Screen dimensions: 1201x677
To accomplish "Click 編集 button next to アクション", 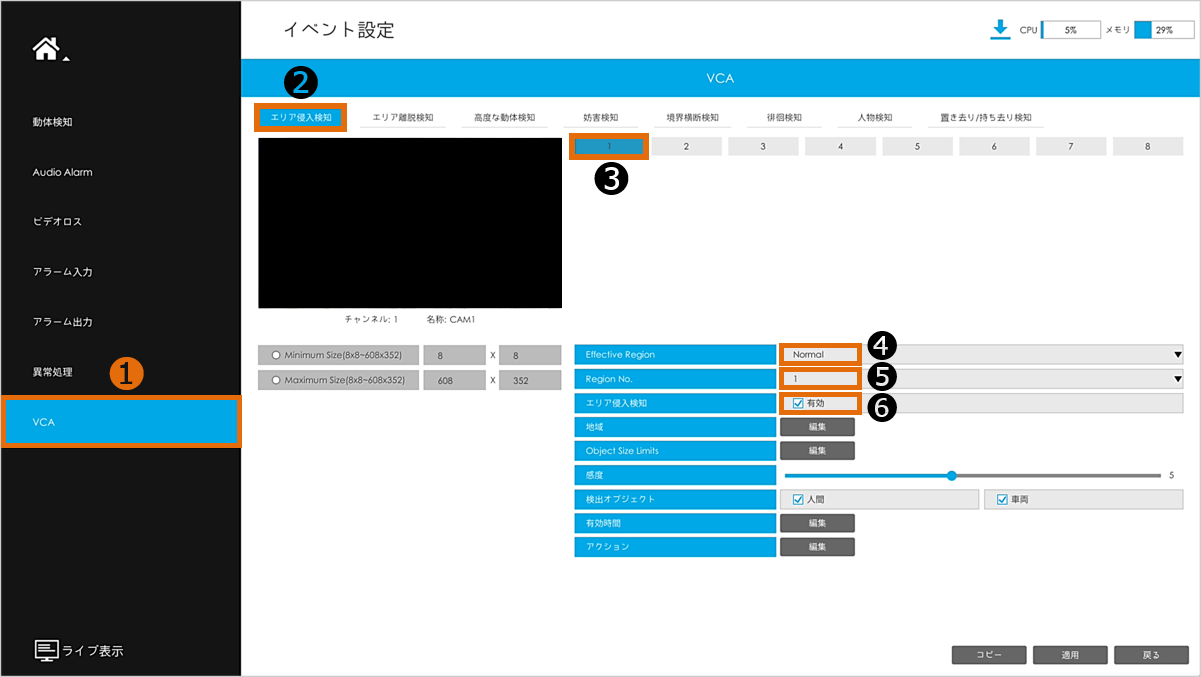I will click(x=817, y=547).
